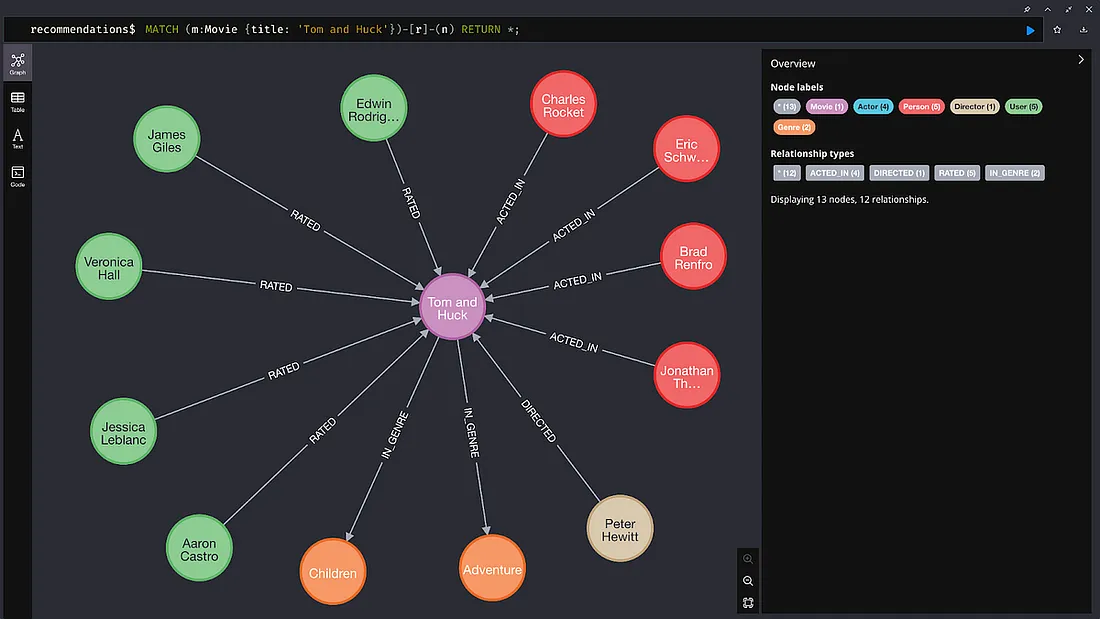Zoom out of the graph
The height and width of the screenshot is (619, 1100).
click(x=748, y=581)
